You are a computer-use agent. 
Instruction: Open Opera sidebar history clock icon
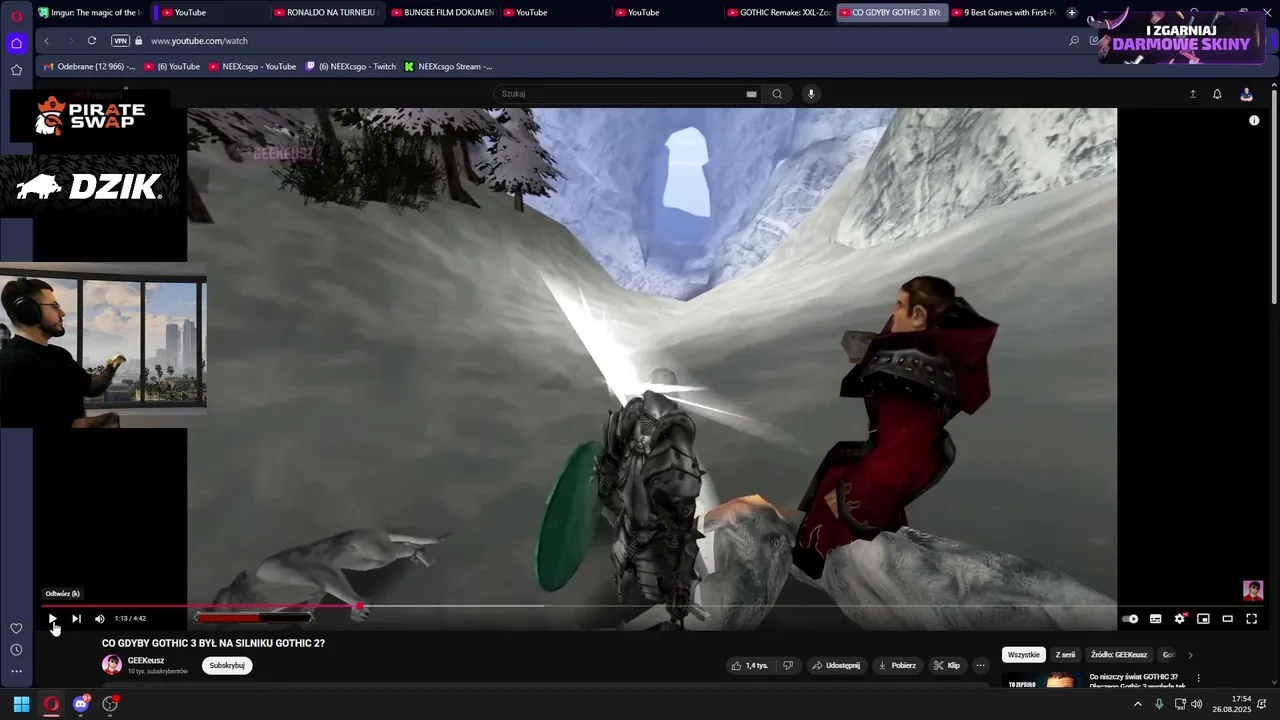tap(16, 650)
